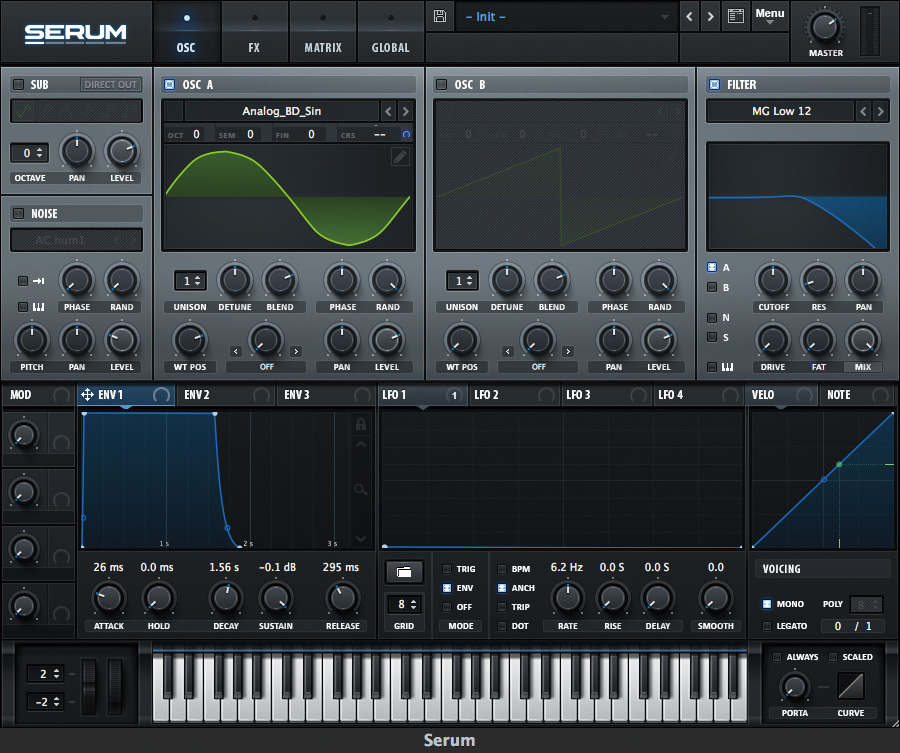Screen dimensions: 900x753
Task: Click the OSC A coarse pitch reset icon
Action: tap(406, 134)
